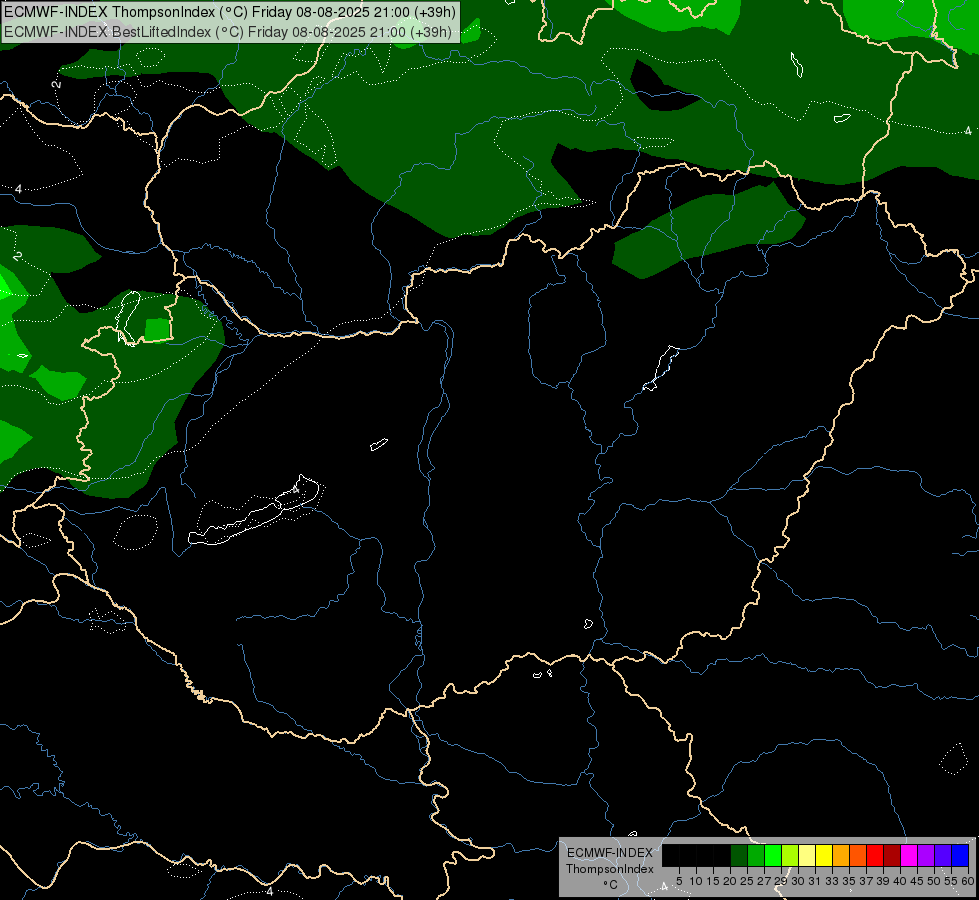
Task: Select the pale yellow 30–31 legend swatch
Action: click(x=807, y=856)
